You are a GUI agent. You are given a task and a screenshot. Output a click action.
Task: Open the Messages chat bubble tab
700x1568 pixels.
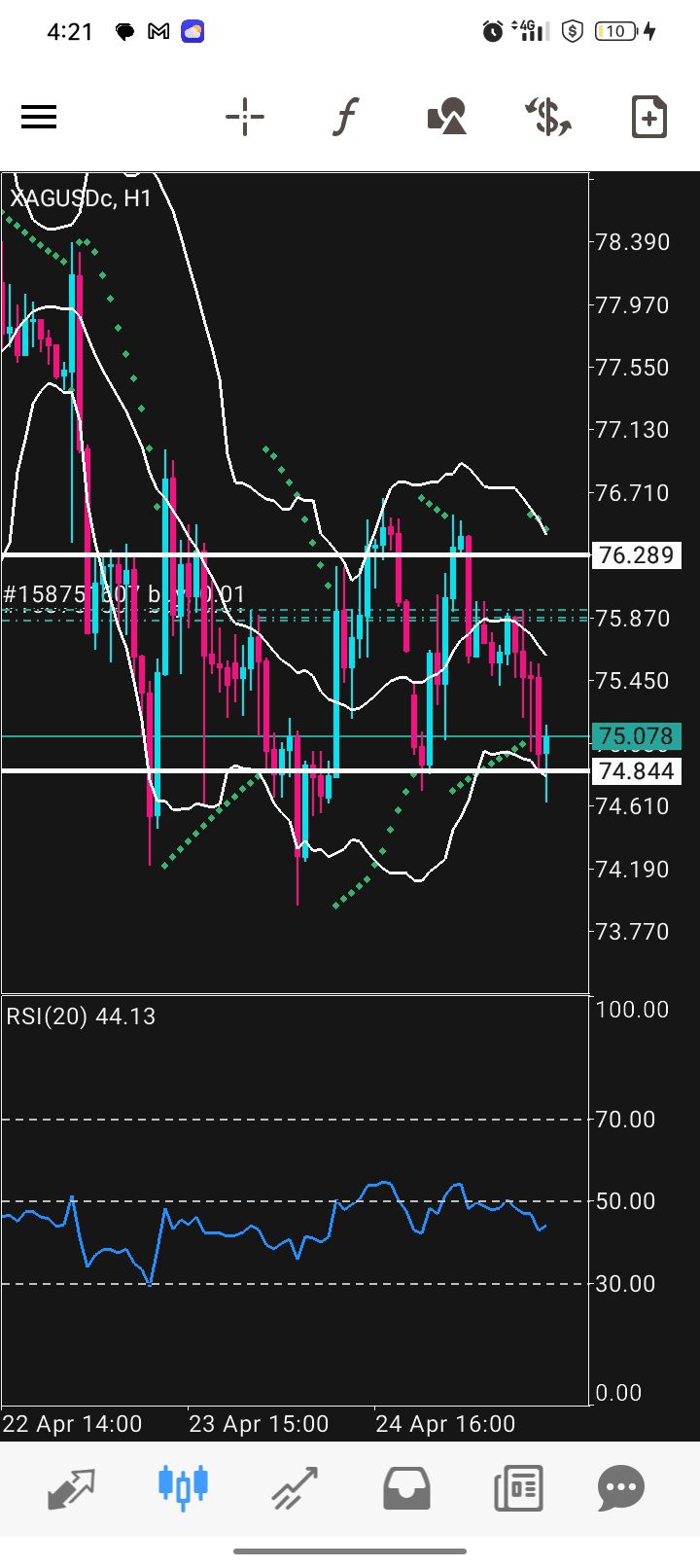pos(621,1487)
